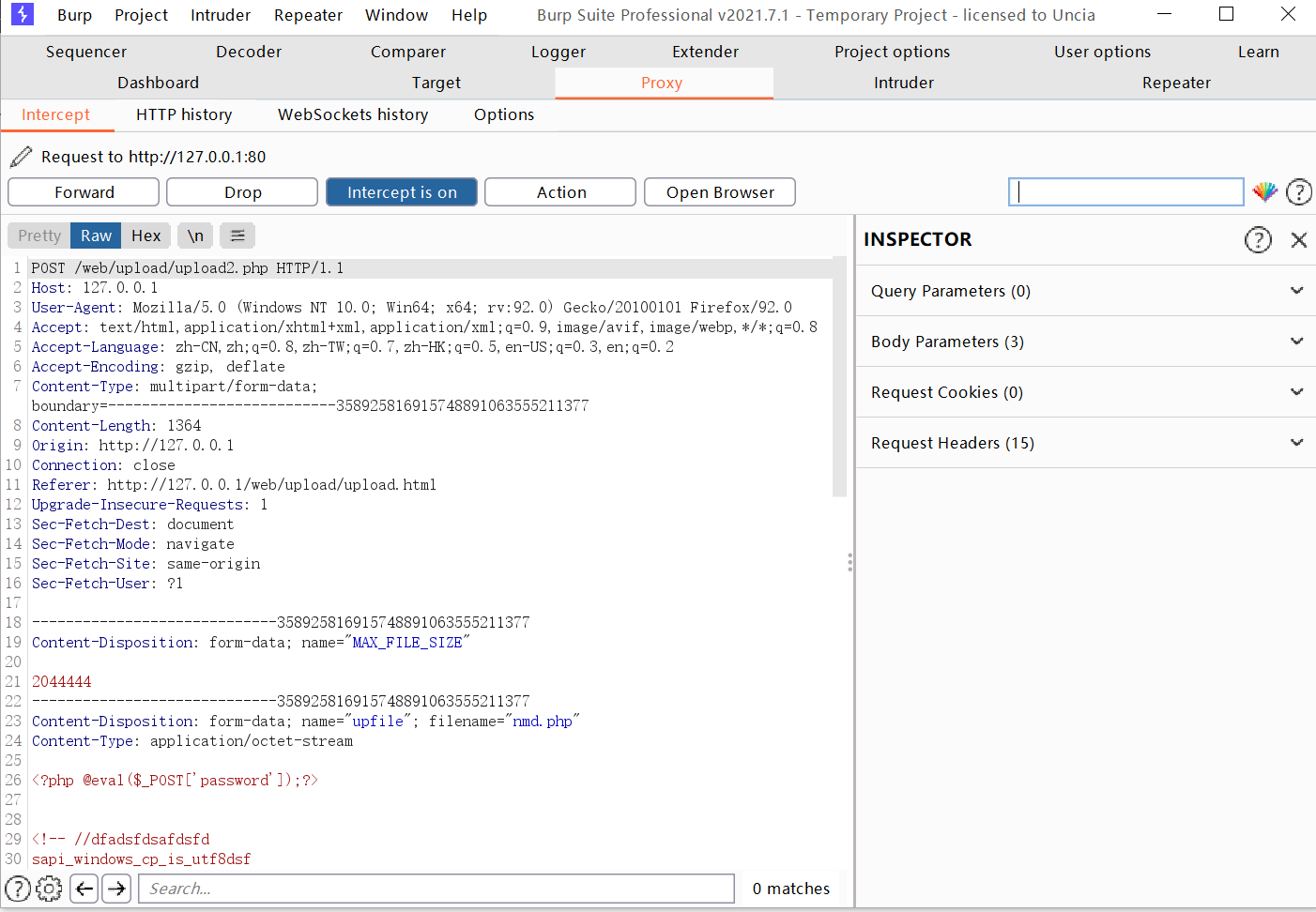Open the search settings gear icon

click(x=49, y=888)
